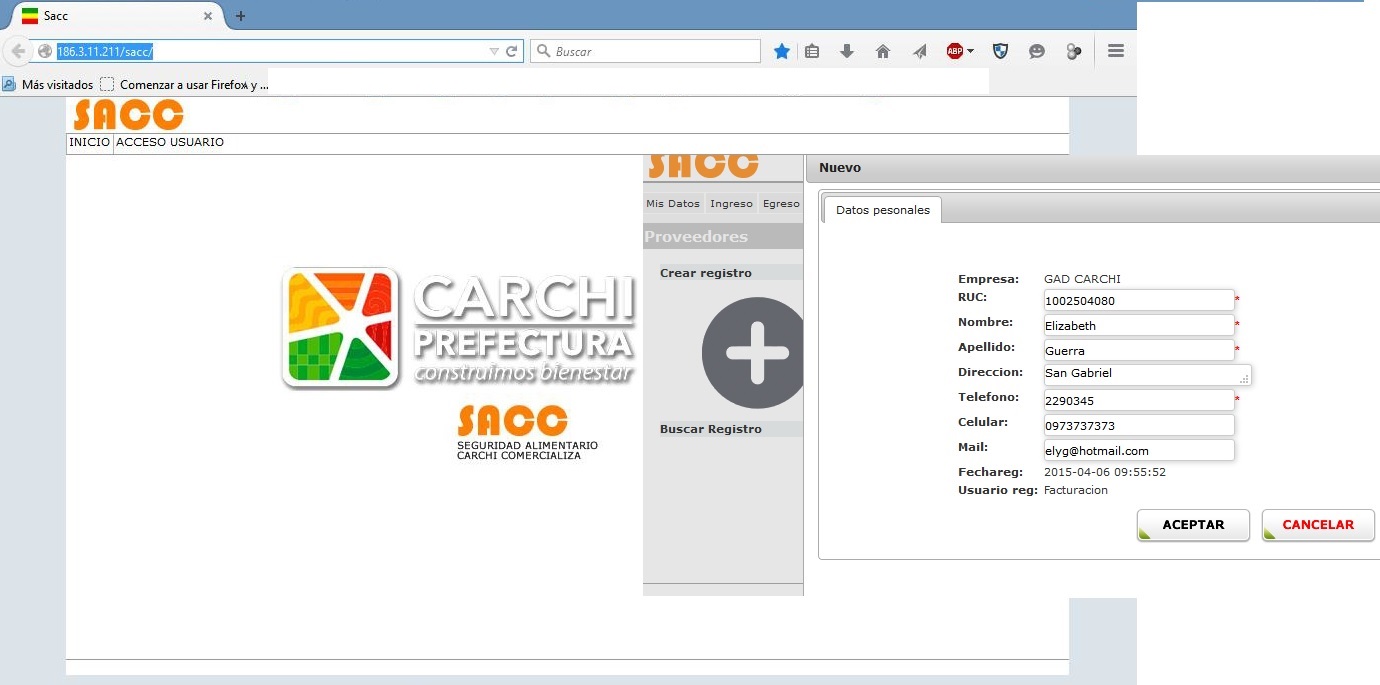
Task: Open the bookmarks list icon
Action: (x=812, y=51)
